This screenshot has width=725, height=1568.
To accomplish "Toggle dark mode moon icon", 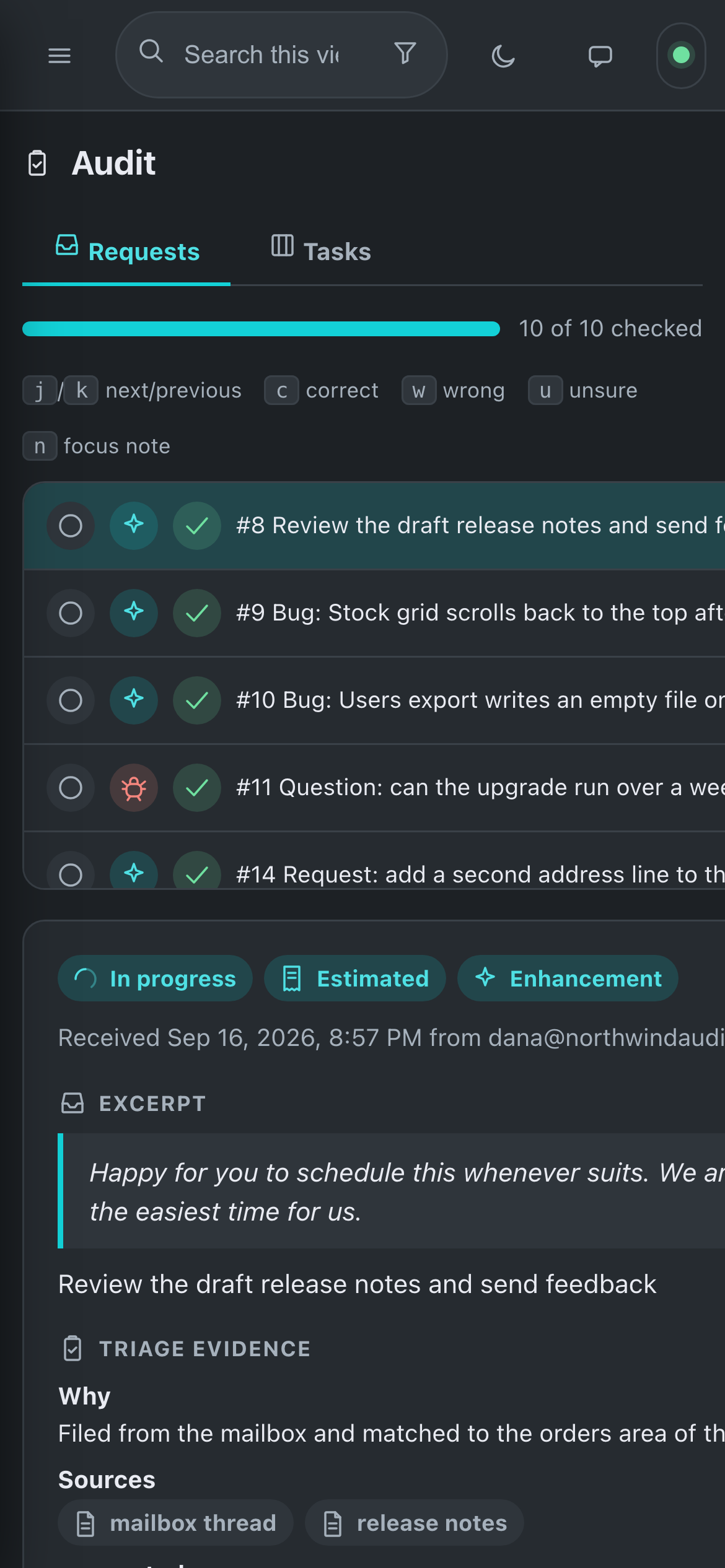I will 503,56.
